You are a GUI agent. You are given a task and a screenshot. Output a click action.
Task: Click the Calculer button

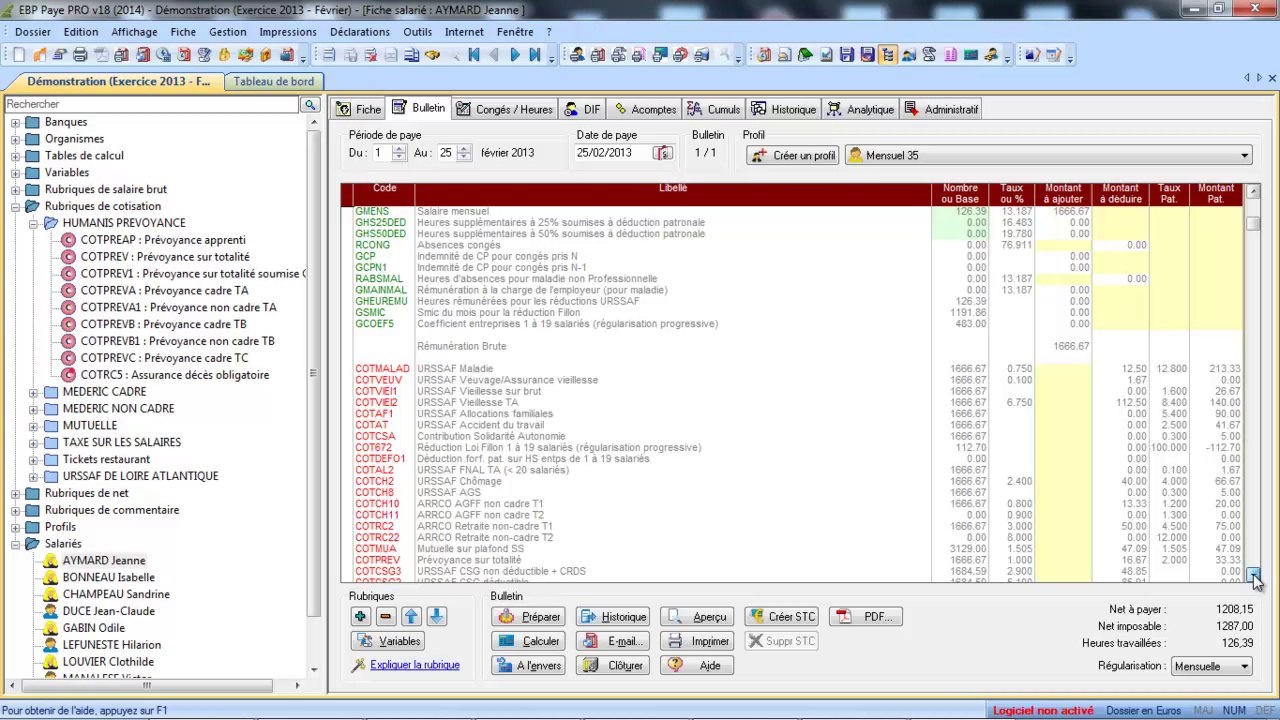529,641
